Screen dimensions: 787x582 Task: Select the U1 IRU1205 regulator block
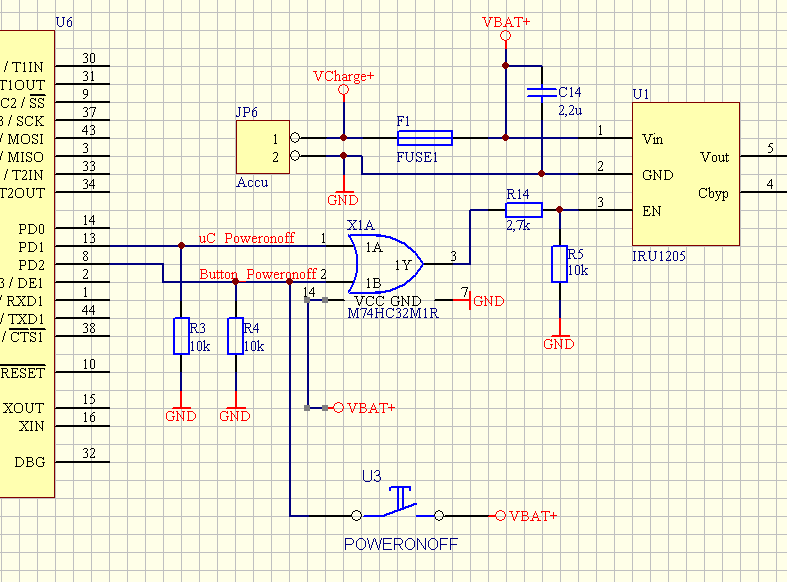686,174
